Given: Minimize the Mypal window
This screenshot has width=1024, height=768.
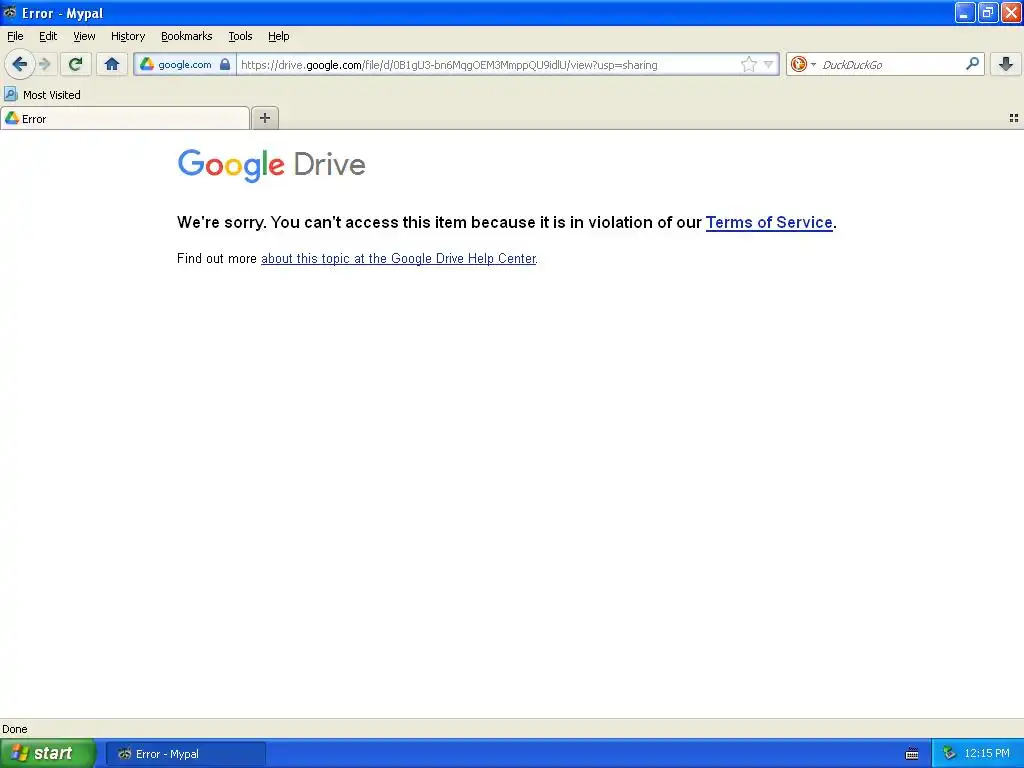Looking at the screenshot, I should (x=965, y=12).
